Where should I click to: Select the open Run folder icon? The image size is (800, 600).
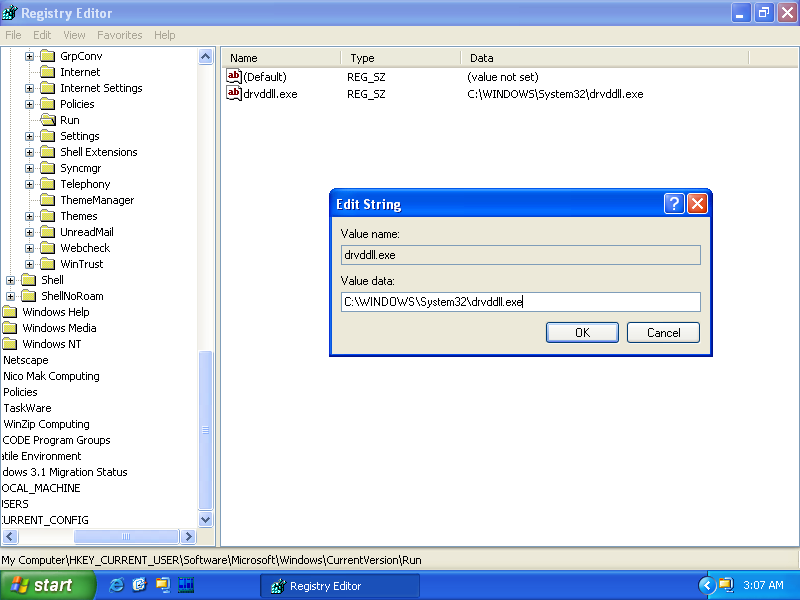(x=48, y=120)
